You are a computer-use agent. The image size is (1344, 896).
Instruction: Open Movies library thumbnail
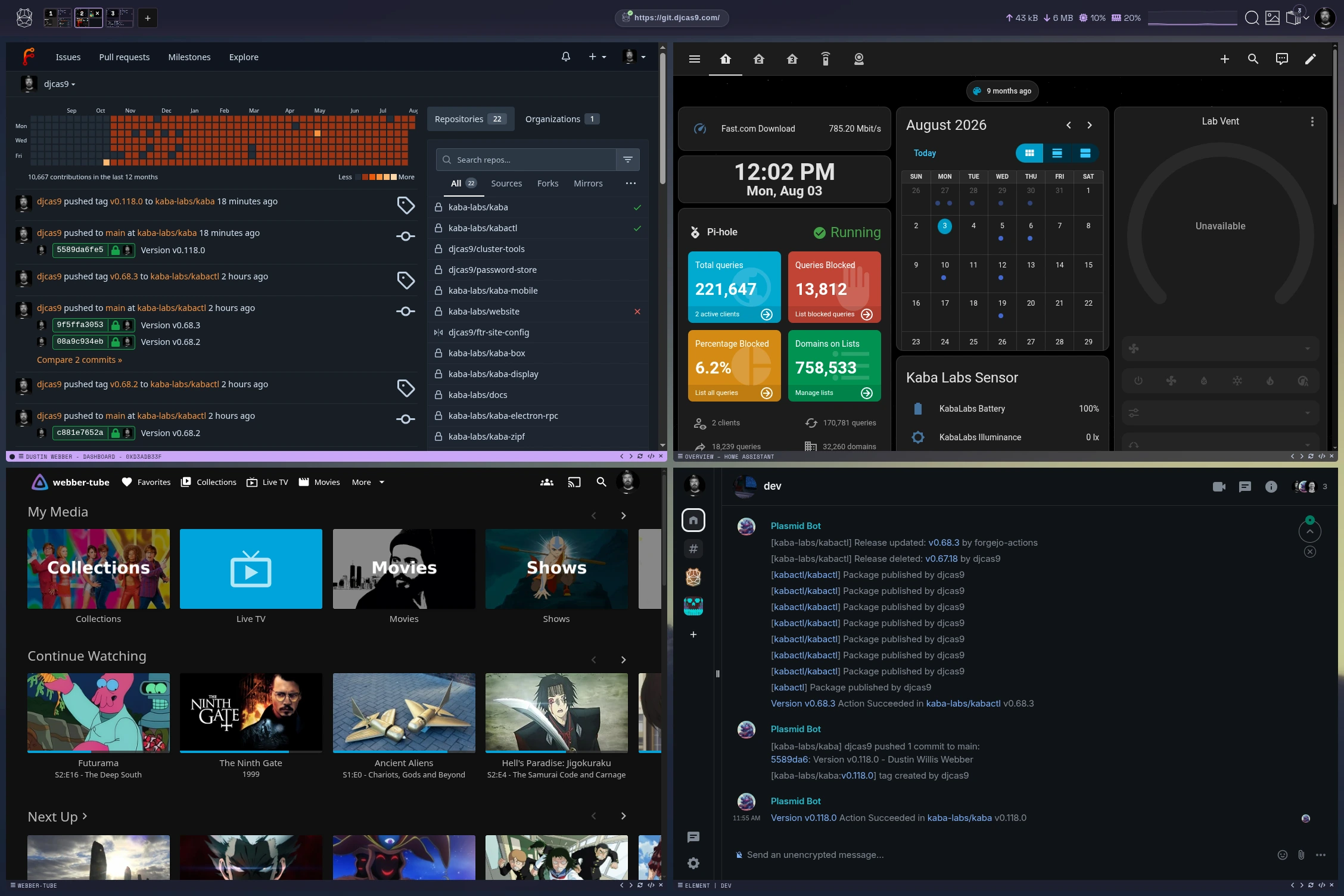coord(404,569)
